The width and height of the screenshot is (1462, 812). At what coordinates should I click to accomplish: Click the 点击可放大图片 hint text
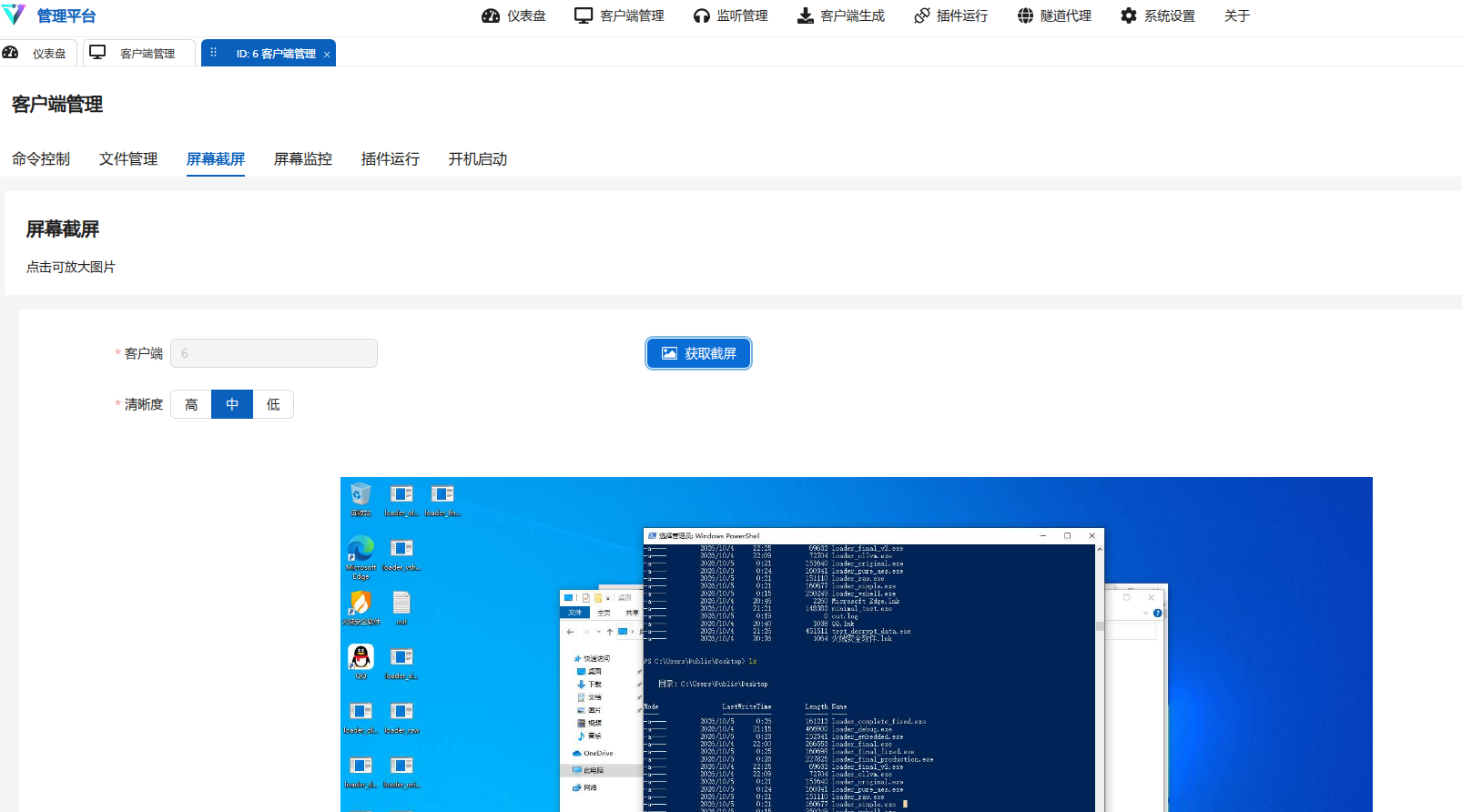71,267
